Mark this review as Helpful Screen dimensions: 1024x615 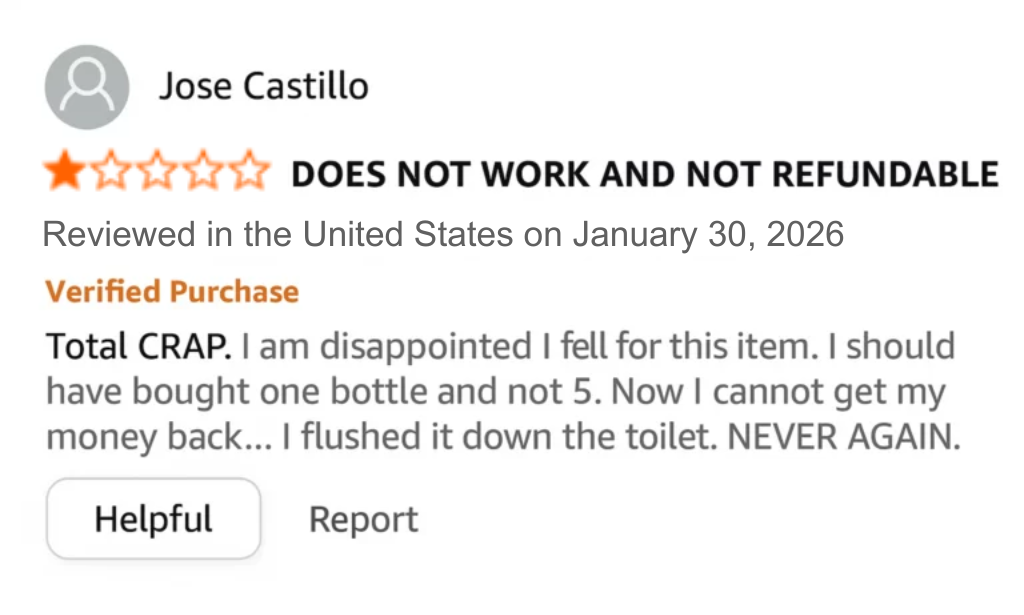point(154,519)
